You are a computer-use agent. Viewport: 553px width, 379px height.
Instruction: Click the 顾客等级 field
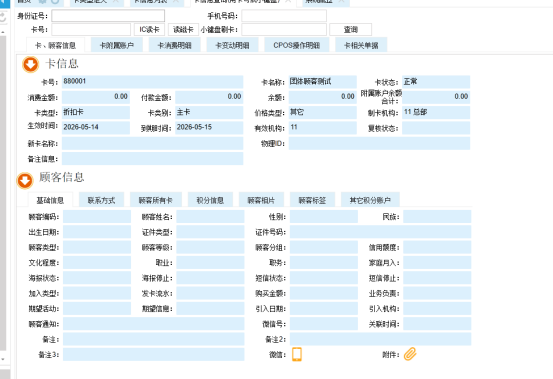tap(210, 247)
